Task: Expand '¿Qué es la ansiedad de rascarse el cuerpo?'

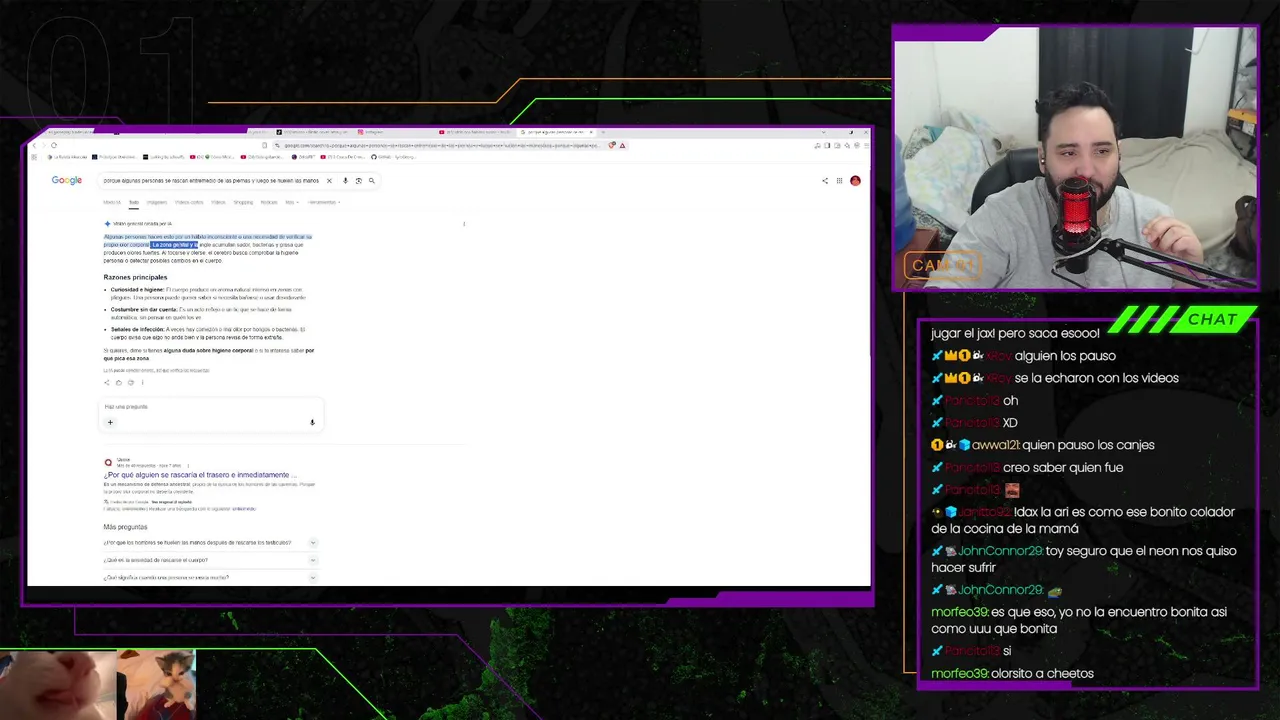Action: [210, 560]
